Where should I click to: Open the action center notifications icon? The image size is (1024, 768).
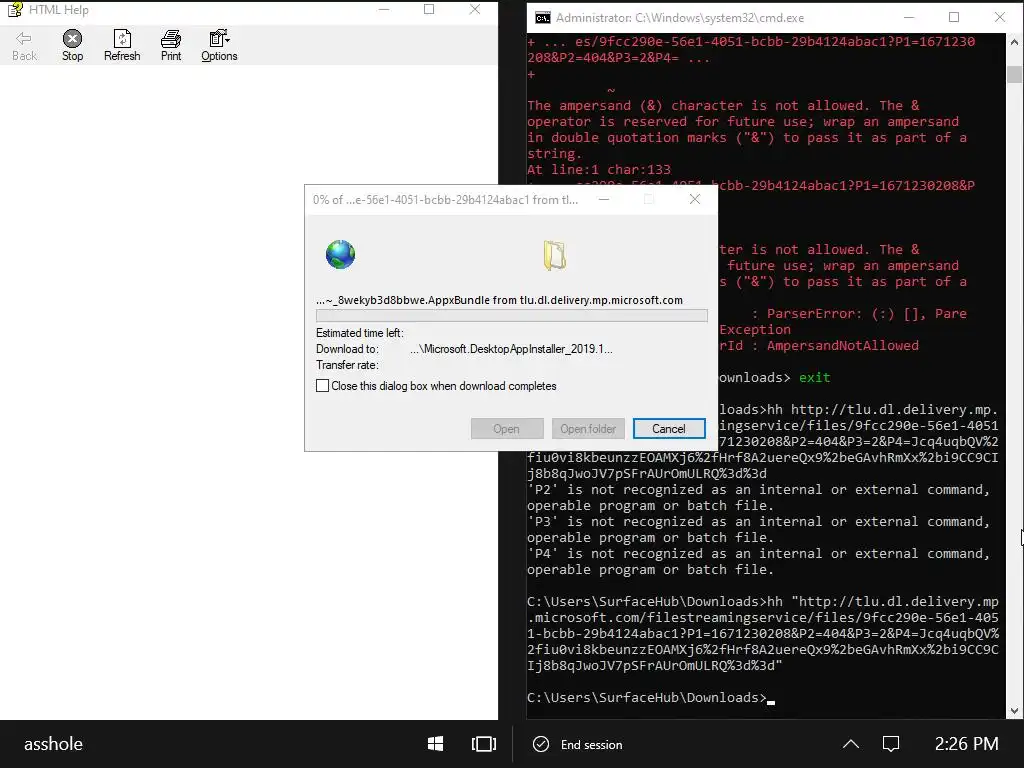click(891, 744)
